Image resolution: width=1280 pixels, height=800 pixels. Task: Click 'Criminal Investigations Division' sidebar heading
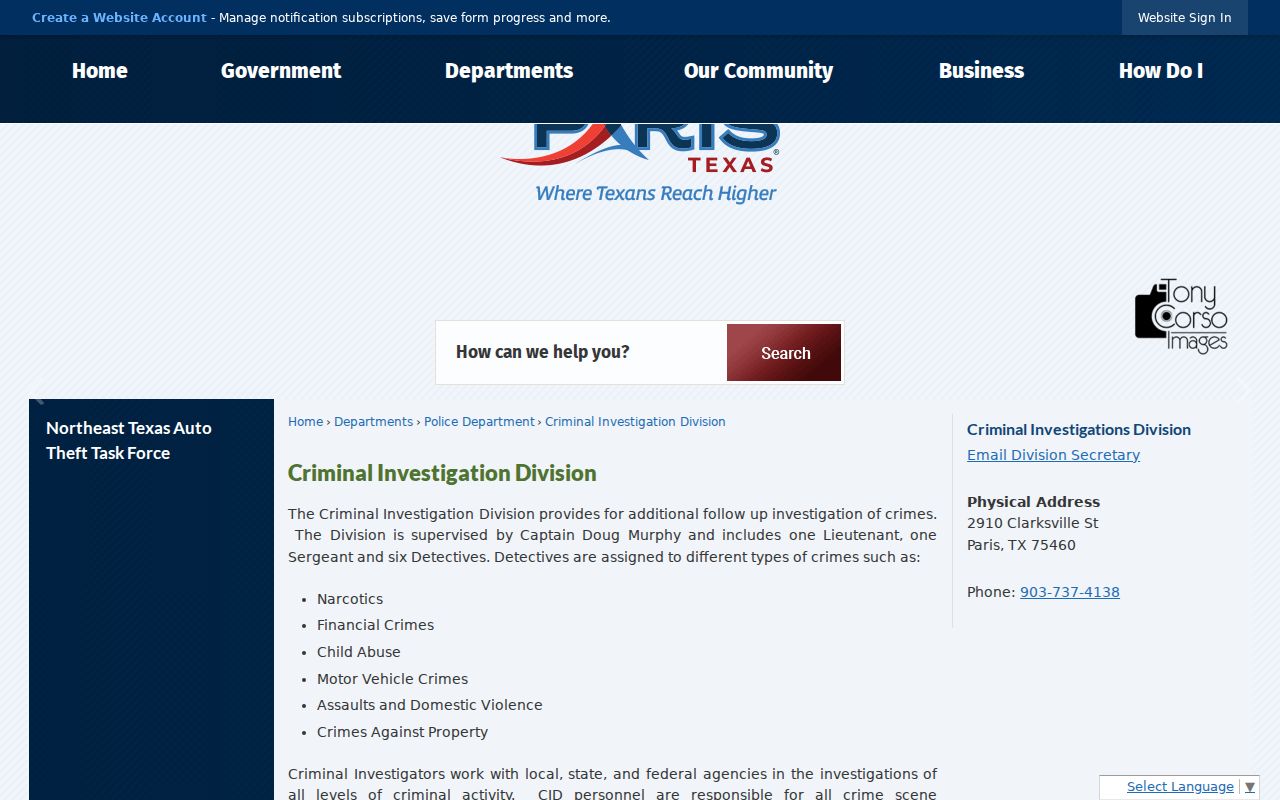(x=1079, y=430)
